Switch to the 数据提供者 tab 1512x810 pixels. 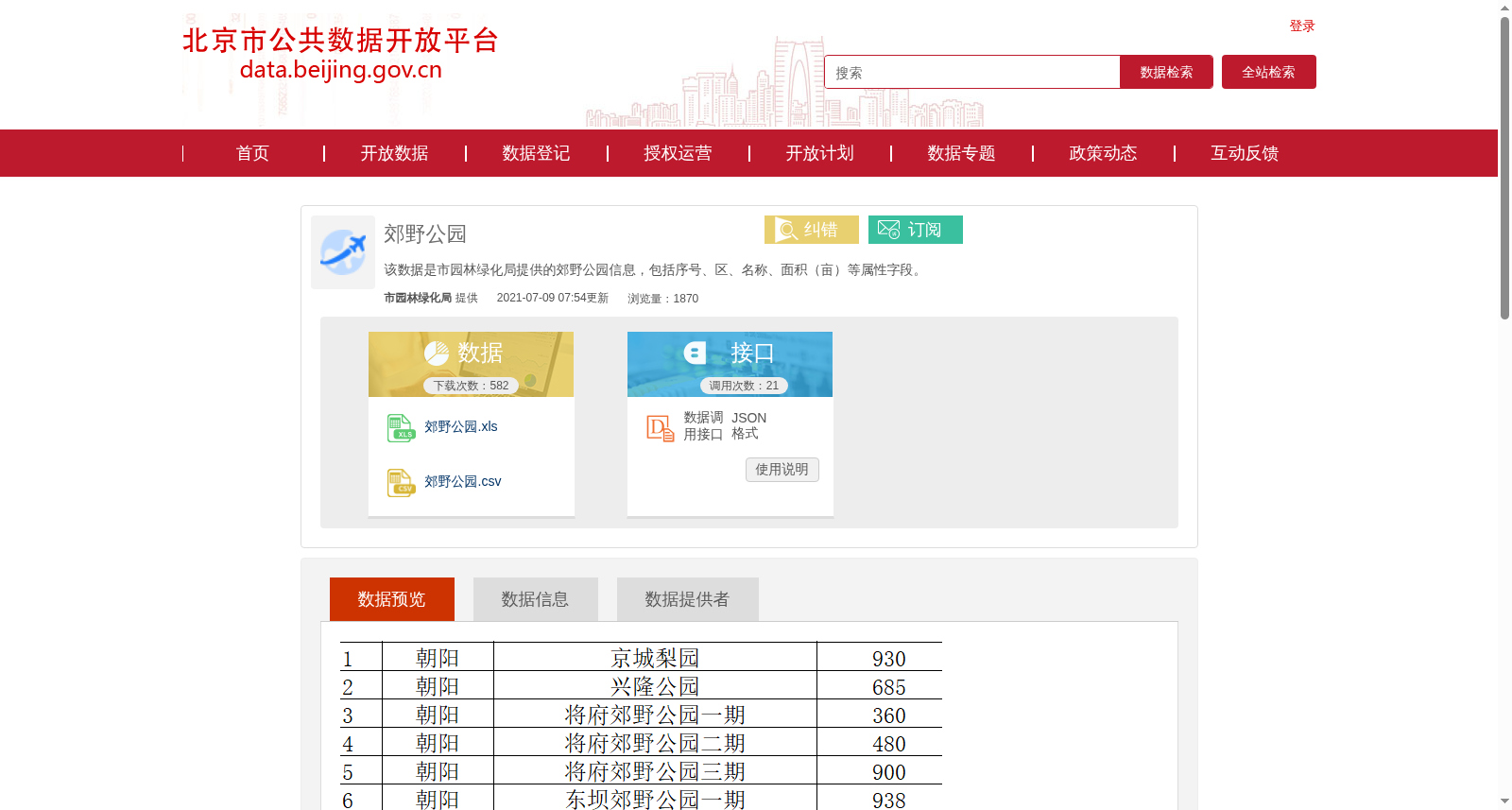(688, 599)
